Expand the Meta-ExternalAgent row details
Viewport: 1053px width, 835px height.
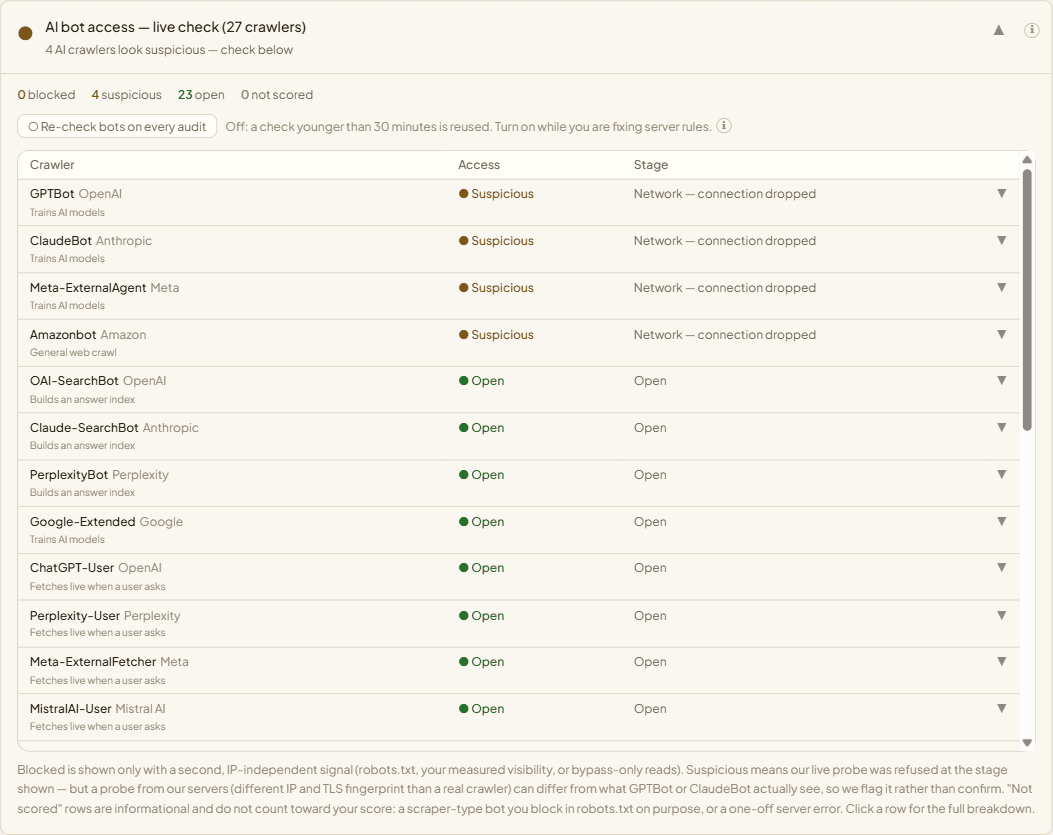coord(1001,288)
